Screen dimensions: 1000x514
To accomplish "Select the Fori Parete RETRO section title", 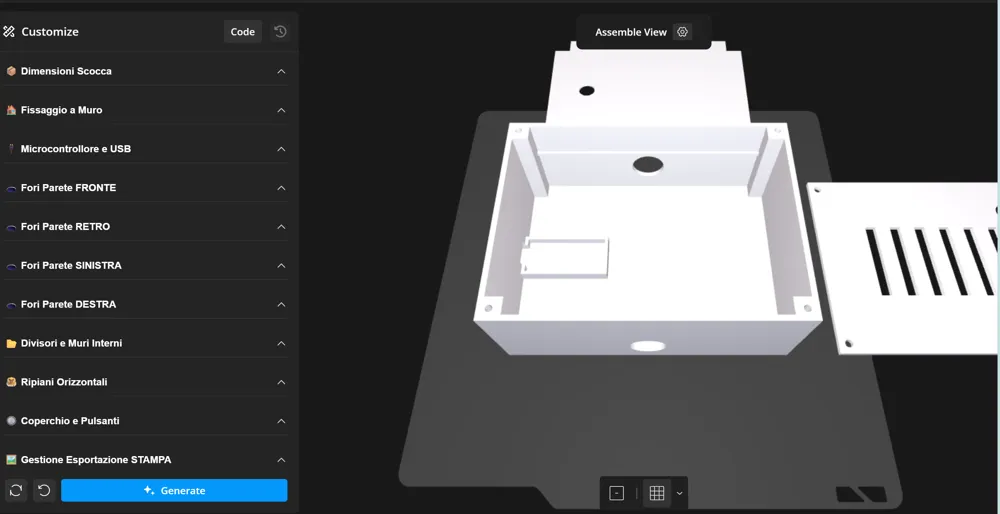I will [x=65, y=227].
